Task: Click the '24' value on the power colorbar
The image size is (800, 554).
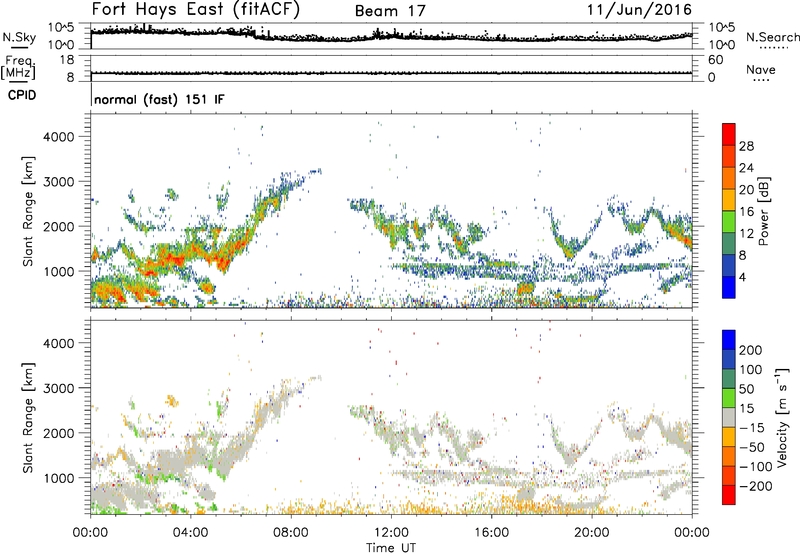Action: pos(746,168)
